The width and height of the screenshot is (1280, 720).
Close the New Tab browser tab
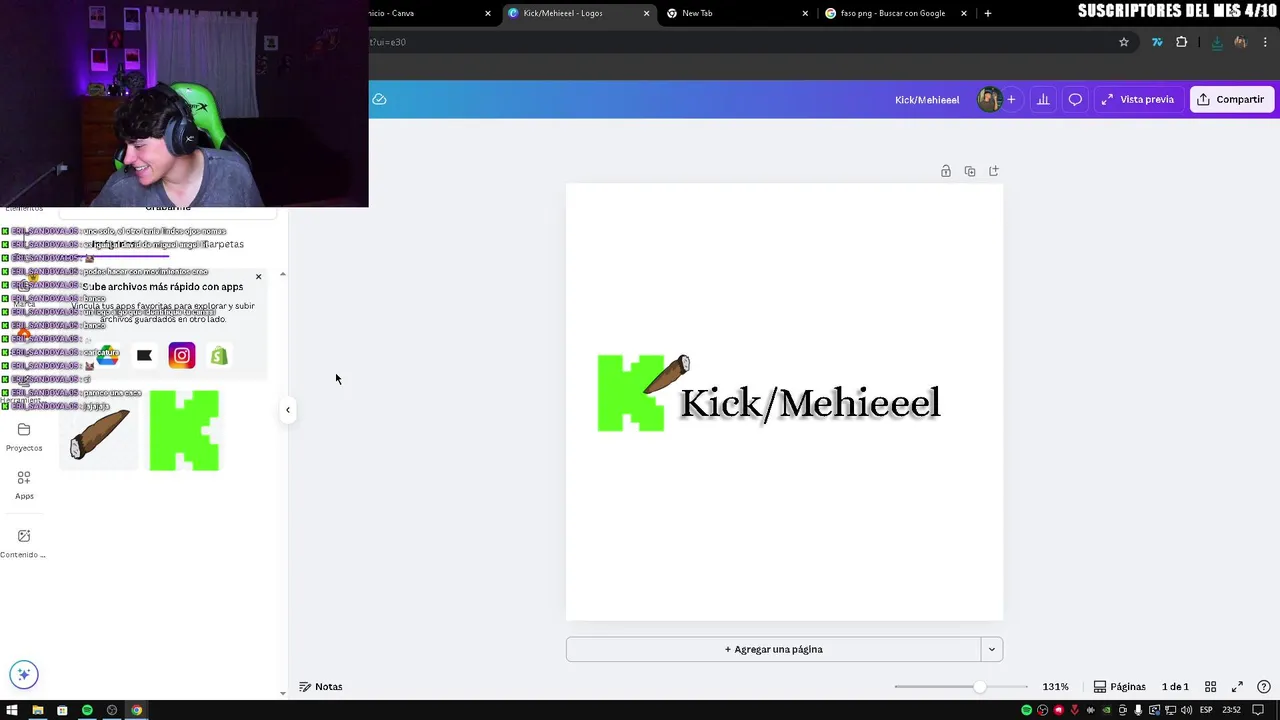pos(805,13)
